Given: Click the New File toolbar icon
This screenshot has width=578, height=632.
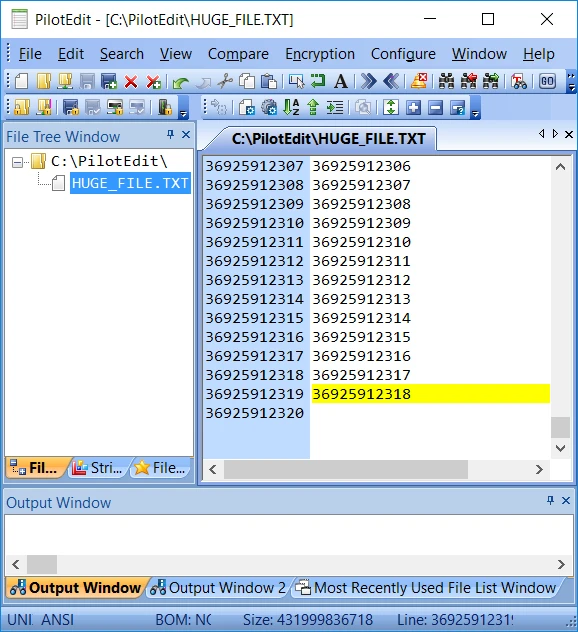Looking at the screenshot, I should [22, 81].
